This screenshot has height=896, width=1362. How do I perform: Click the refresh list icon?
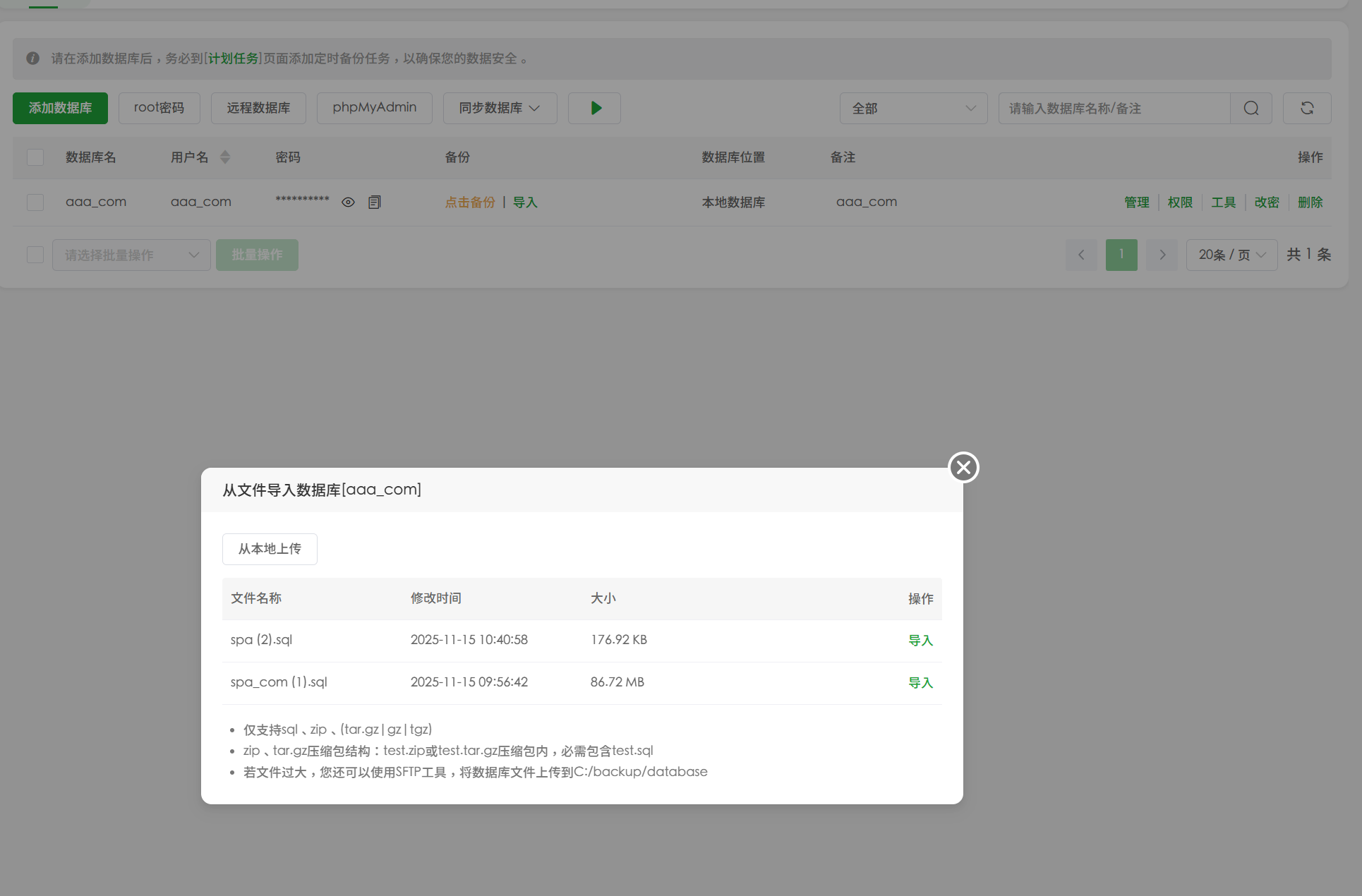click(x=1306, y=108)
